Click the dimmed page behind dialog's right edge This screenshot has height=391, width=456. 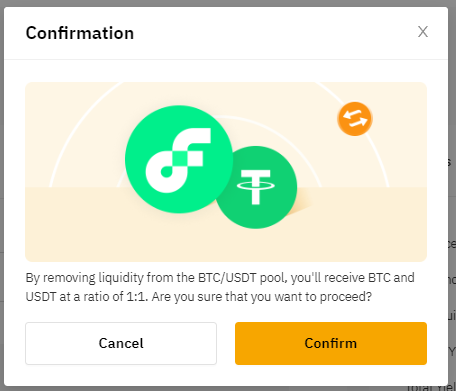[452, 200]
